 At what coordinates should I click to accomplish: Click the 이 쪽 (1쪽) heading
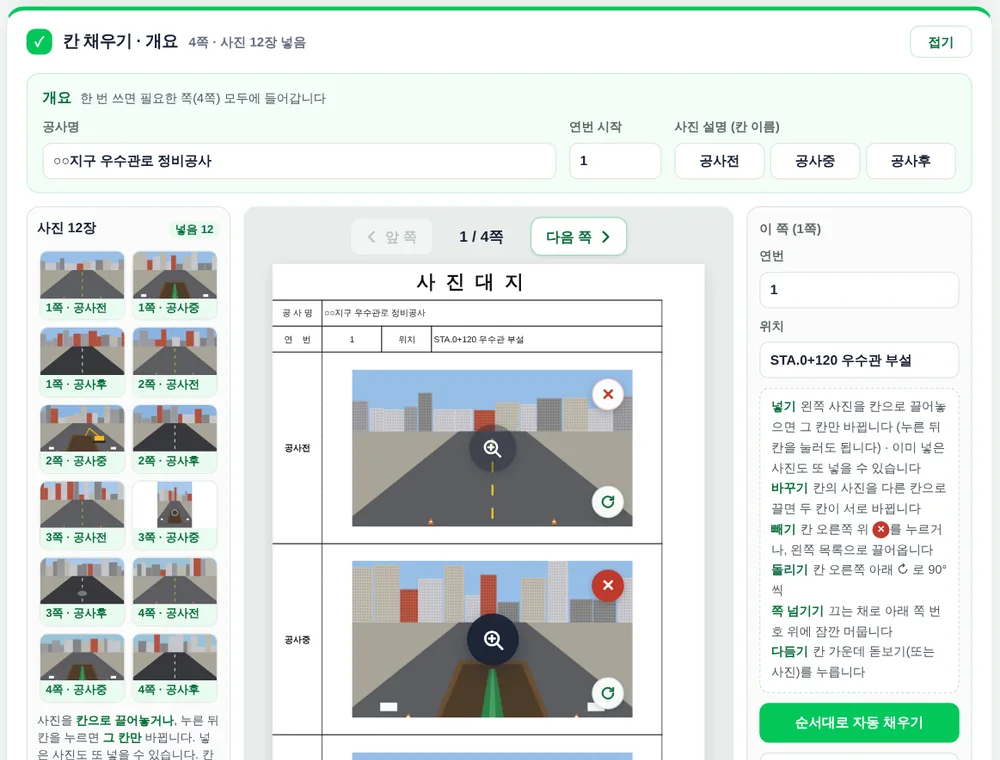tap(790, 229)
